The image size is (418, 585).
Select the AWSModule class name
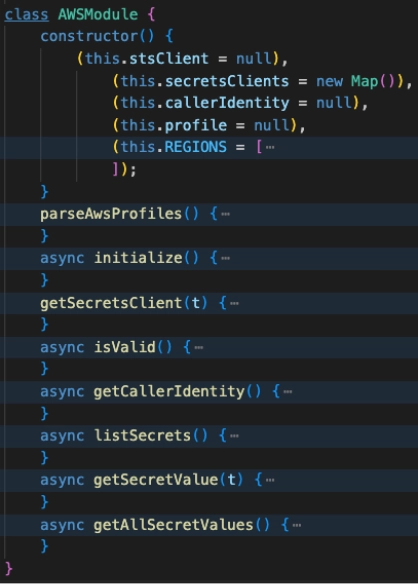click(98, 15)
